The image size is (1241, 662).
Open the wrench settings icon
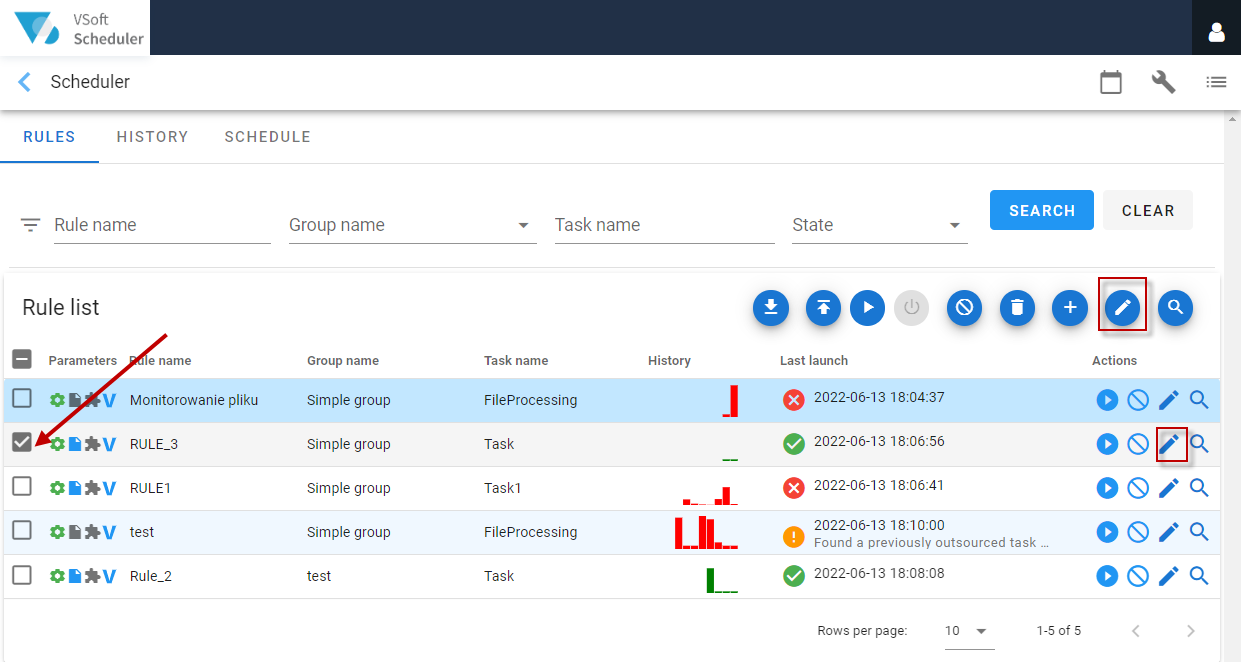[1163, 82]
